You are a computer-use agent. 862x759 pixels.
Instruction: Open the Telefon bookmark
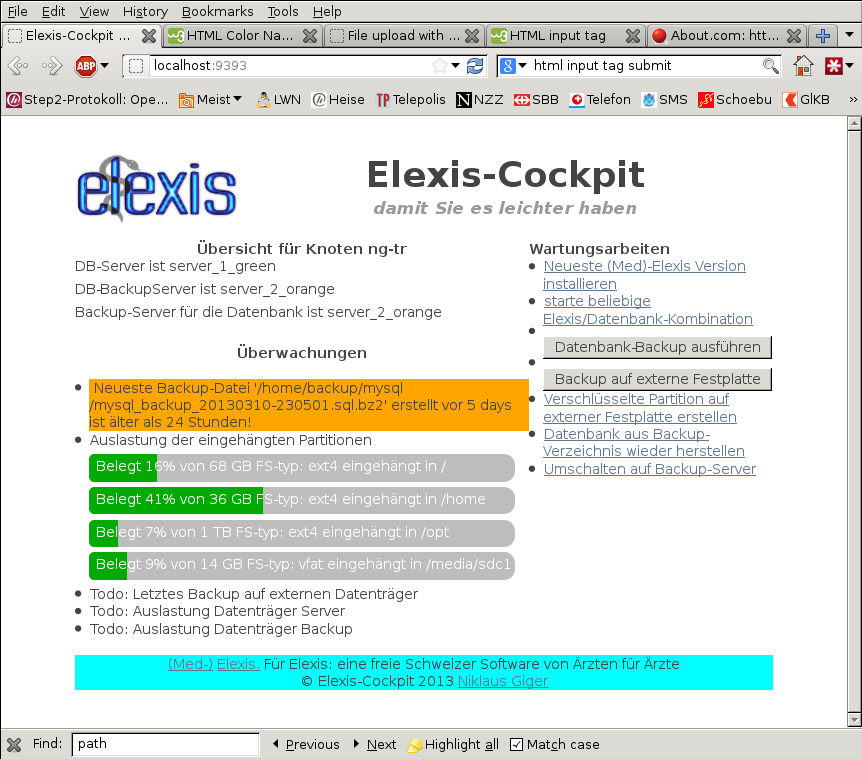tap(600, 99)
